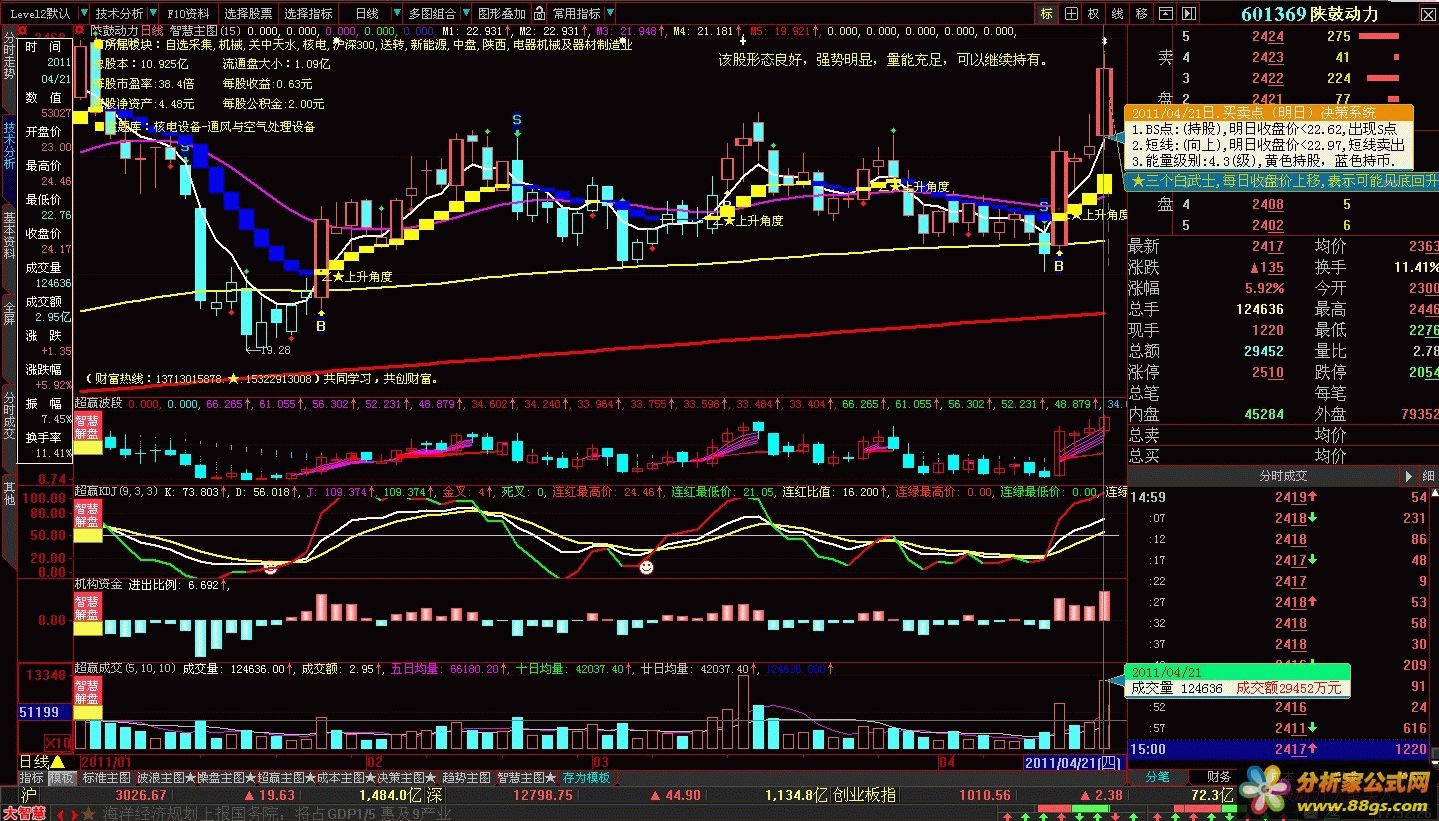Screen dimensions: 1439x821
Task: Click the 技术分析 toolbar button
Action: tap(118, 14)
